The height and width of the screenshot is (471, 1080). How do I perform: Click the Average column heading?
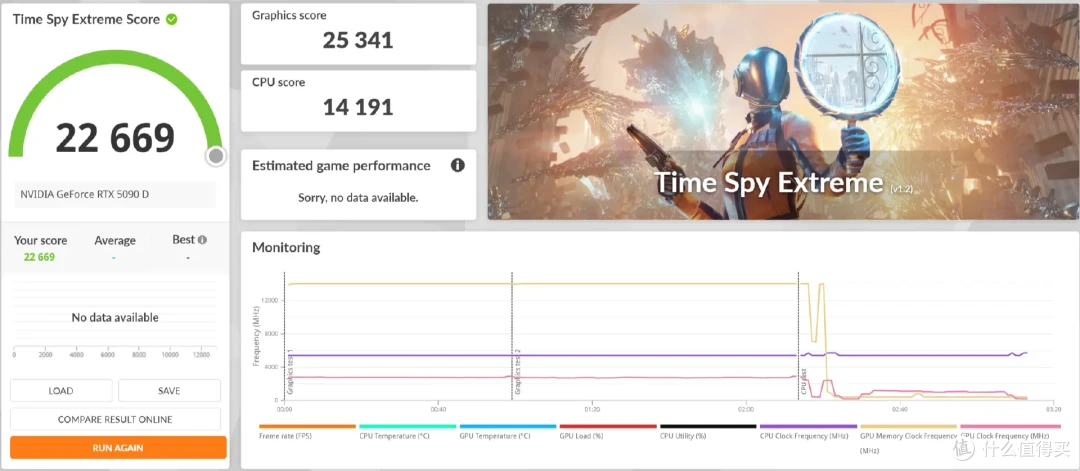pyautogui.click(x=115, y=240)
